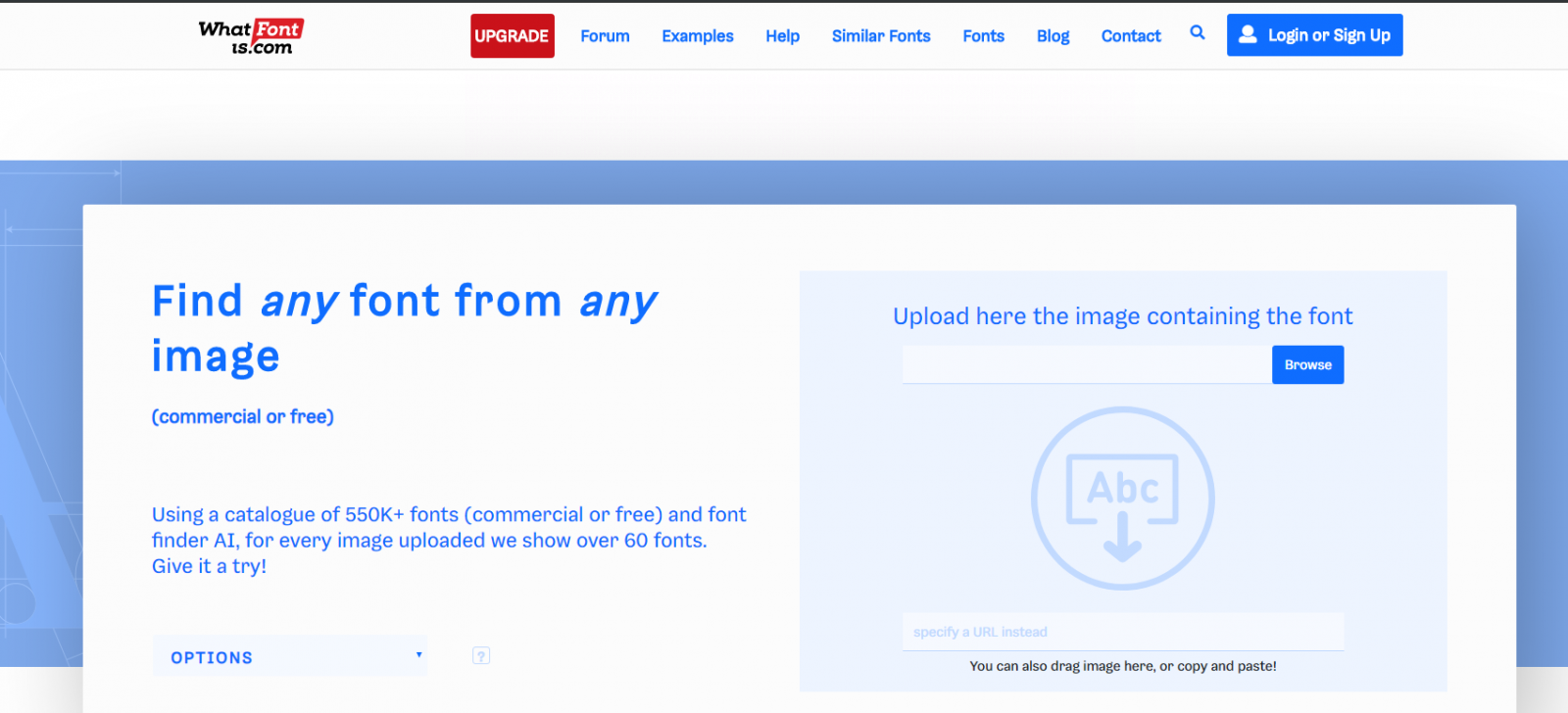Click the question mark help icon beside Options
Screen dimensions: 1568x713
[x=480, y=656]
